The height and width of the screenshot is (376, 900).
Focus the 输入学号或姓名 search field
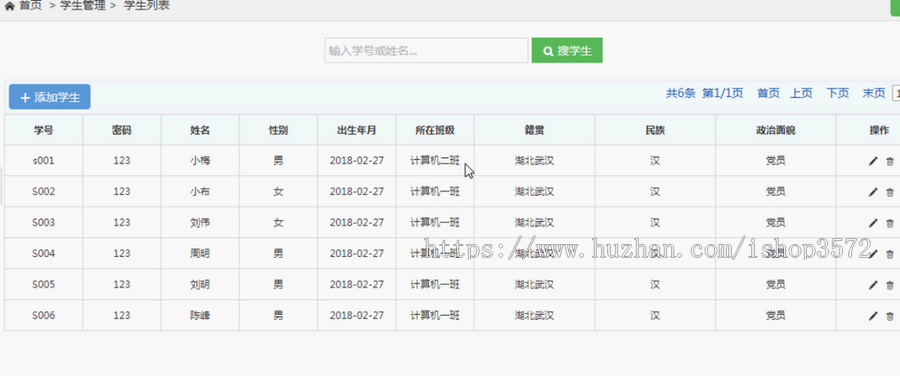tap(426, 51)
